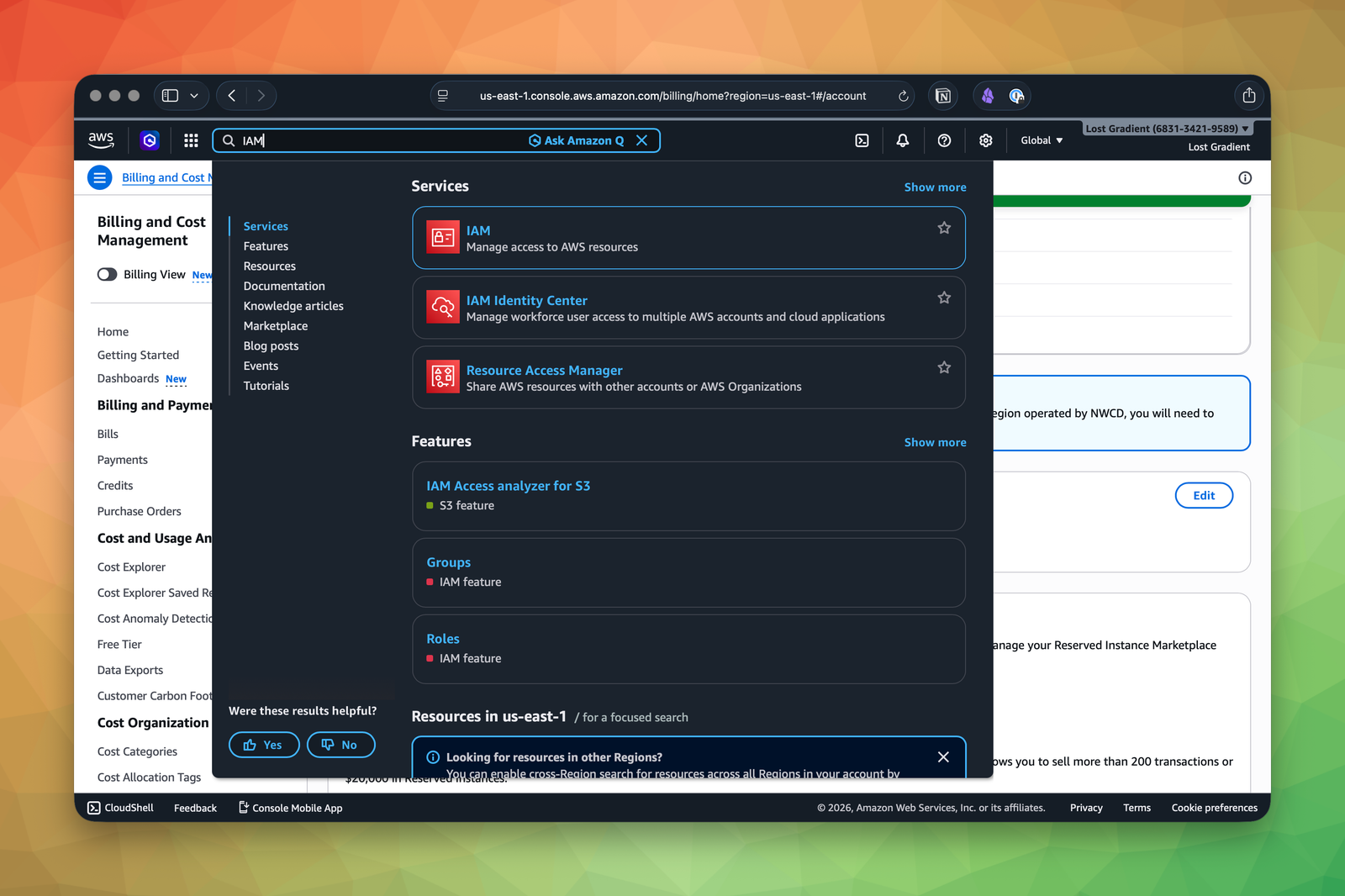The image size is (1345, 896).
Task: Open the info panel icon
Action: tap(1245, 177)
